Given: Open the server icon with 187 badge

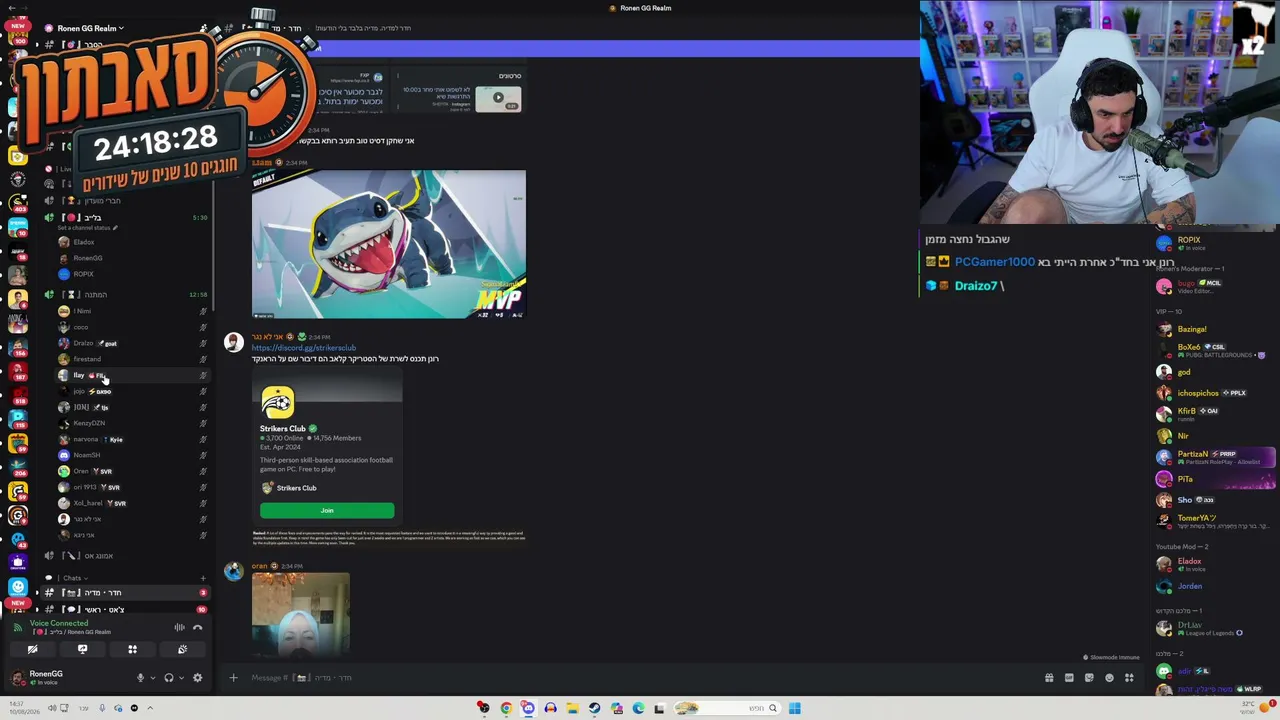Looking at the screenshot, I should [18, 371].
